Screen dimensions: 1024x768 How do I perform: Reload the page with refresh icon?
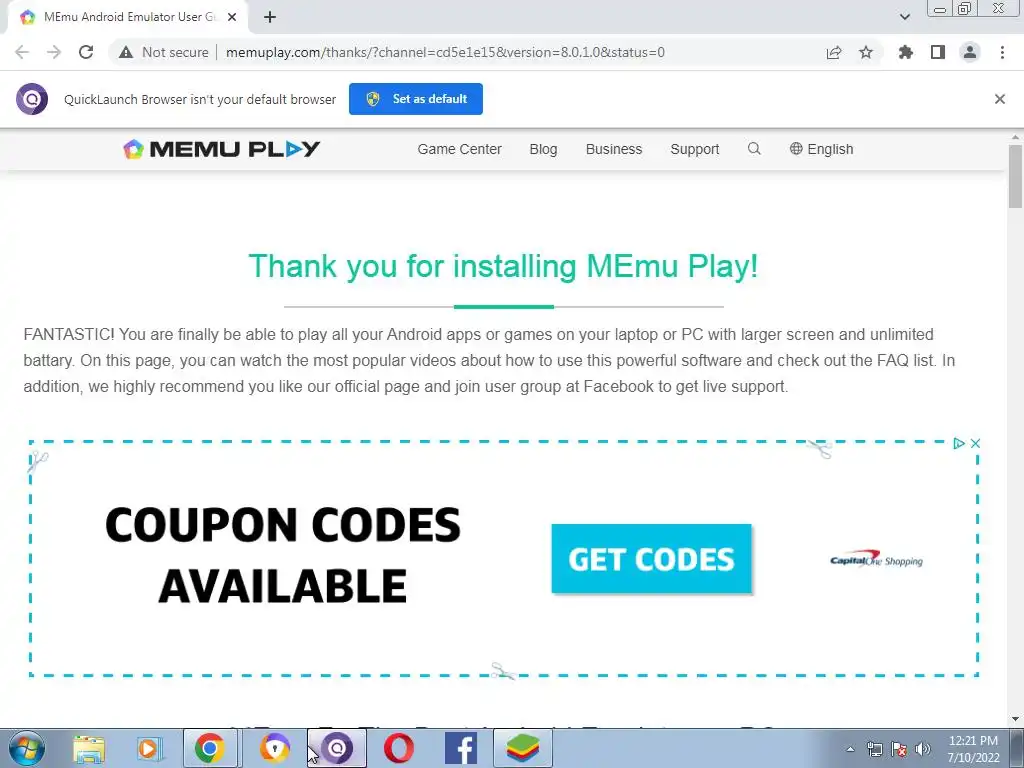[x=86, y=52]
